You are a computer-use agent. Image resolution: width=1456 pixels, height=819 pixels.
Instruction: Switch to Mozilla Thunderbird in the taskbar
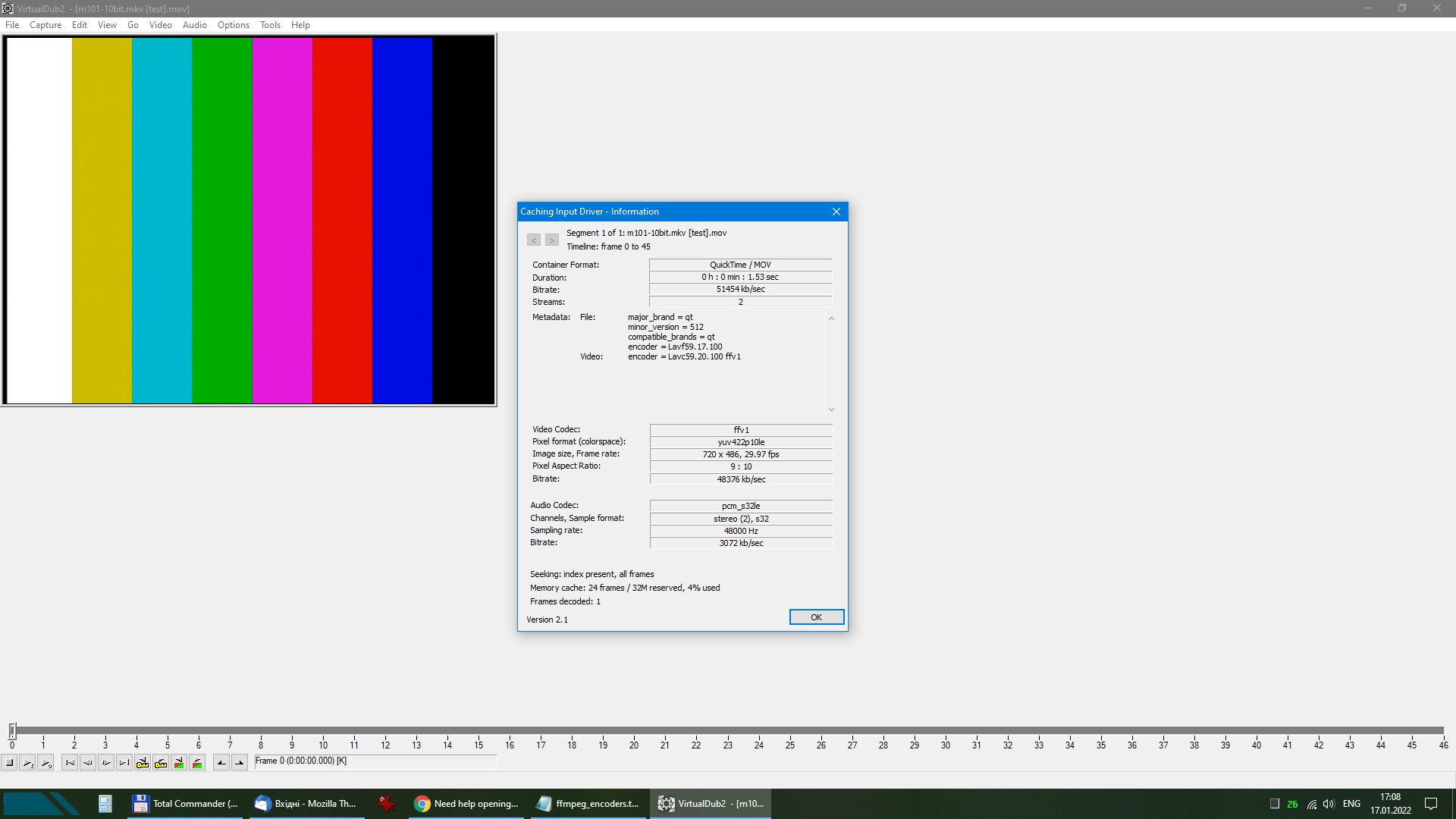pos(306,804)
